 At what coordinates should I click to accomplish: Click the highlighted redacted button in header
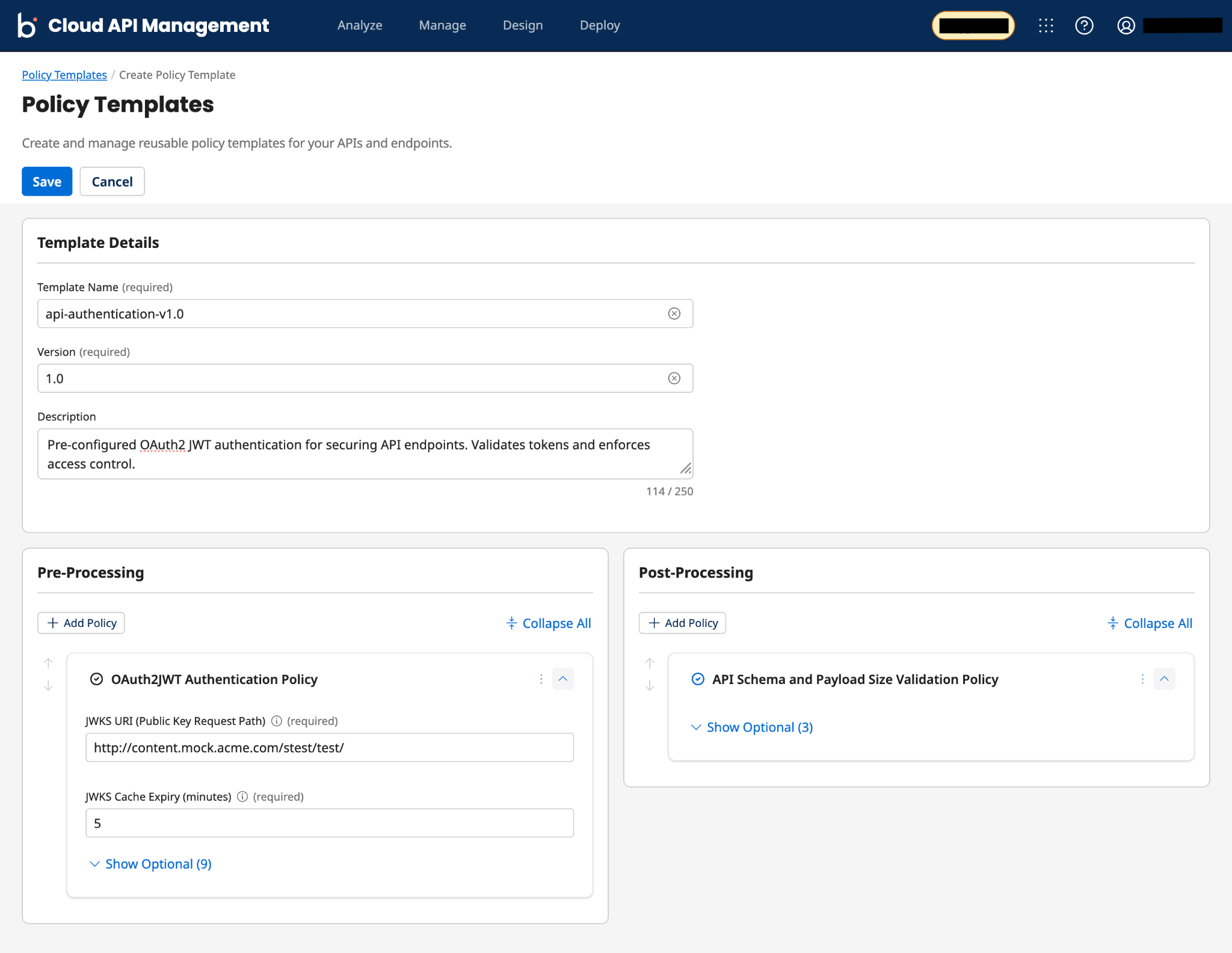click(x=973, y=26)
